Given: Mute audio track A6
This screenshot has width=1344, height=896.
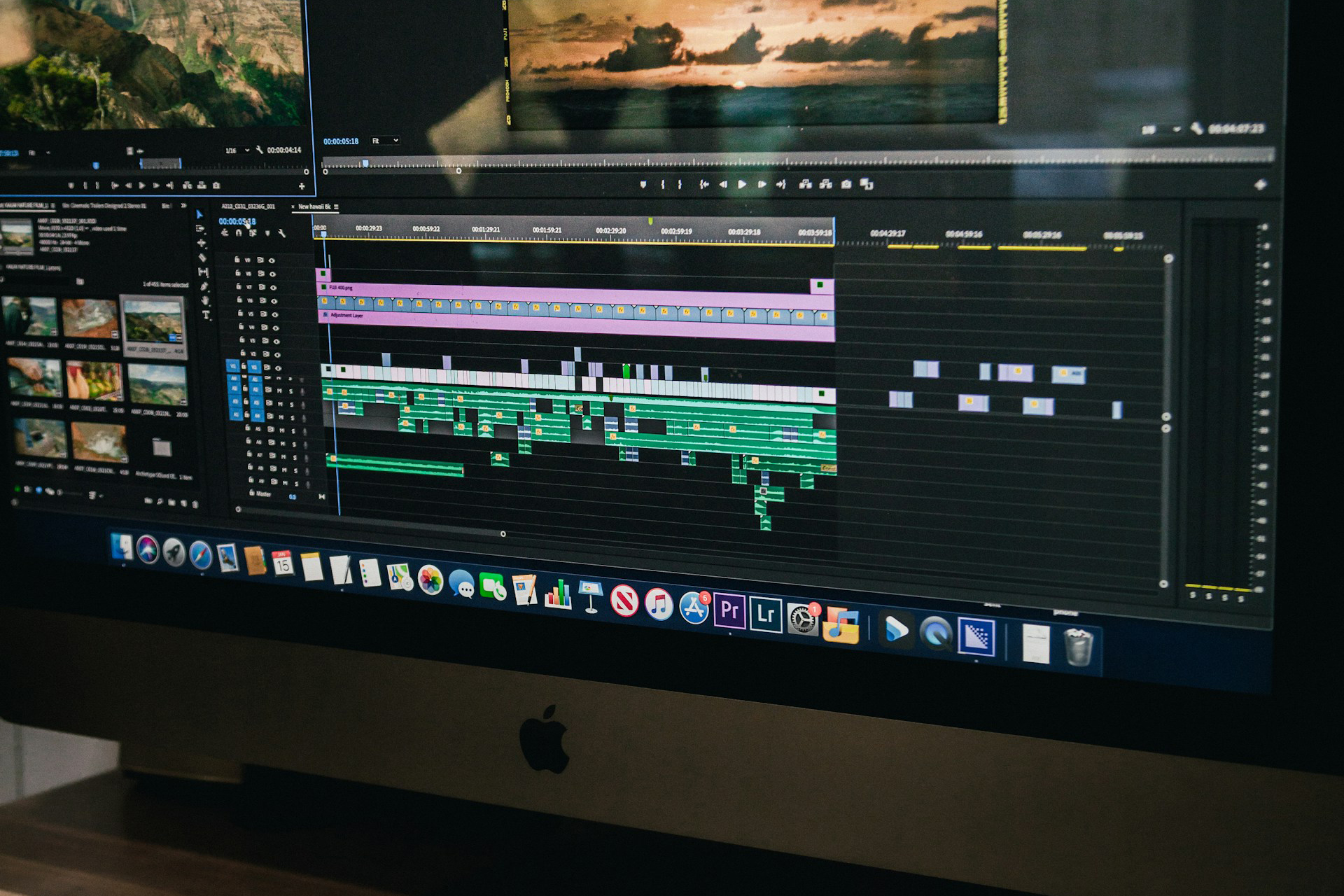Looking at the screenshot, I should click(x=283, y=444).
